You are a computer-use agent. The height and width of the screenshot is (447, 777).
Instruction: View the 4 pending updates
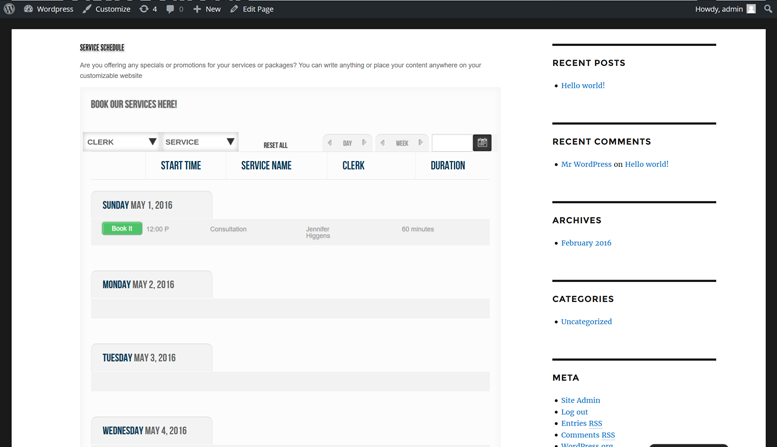coord(148,9)
